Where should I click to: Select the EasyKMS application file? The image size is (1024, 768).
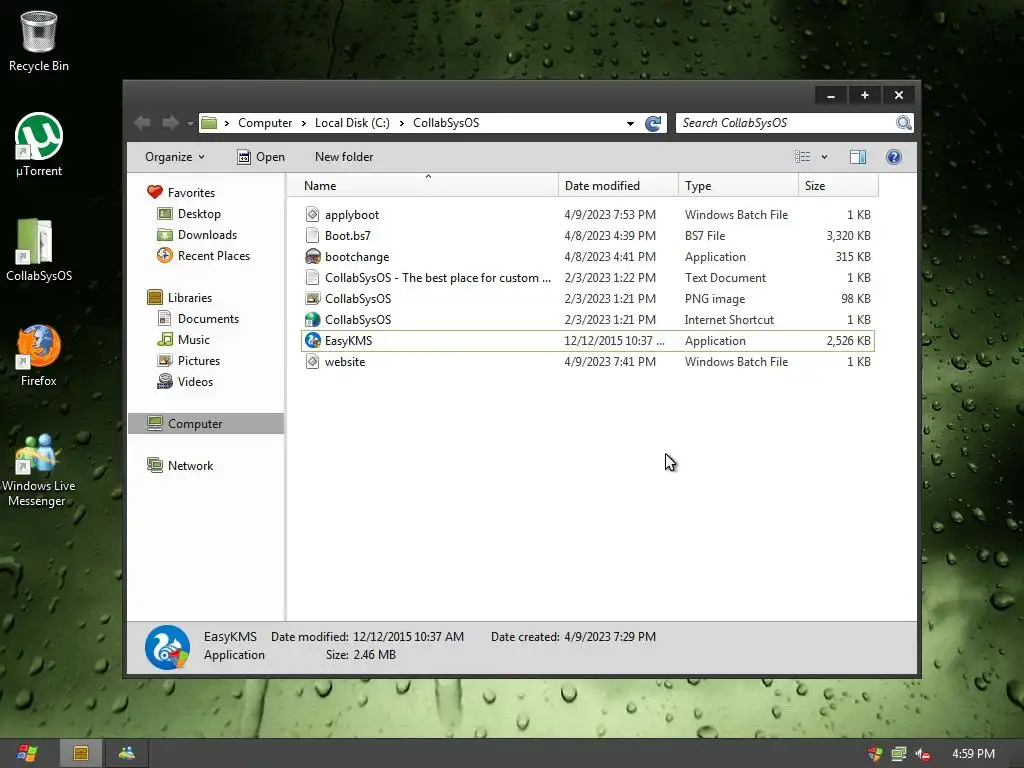(x=588, y=340)
